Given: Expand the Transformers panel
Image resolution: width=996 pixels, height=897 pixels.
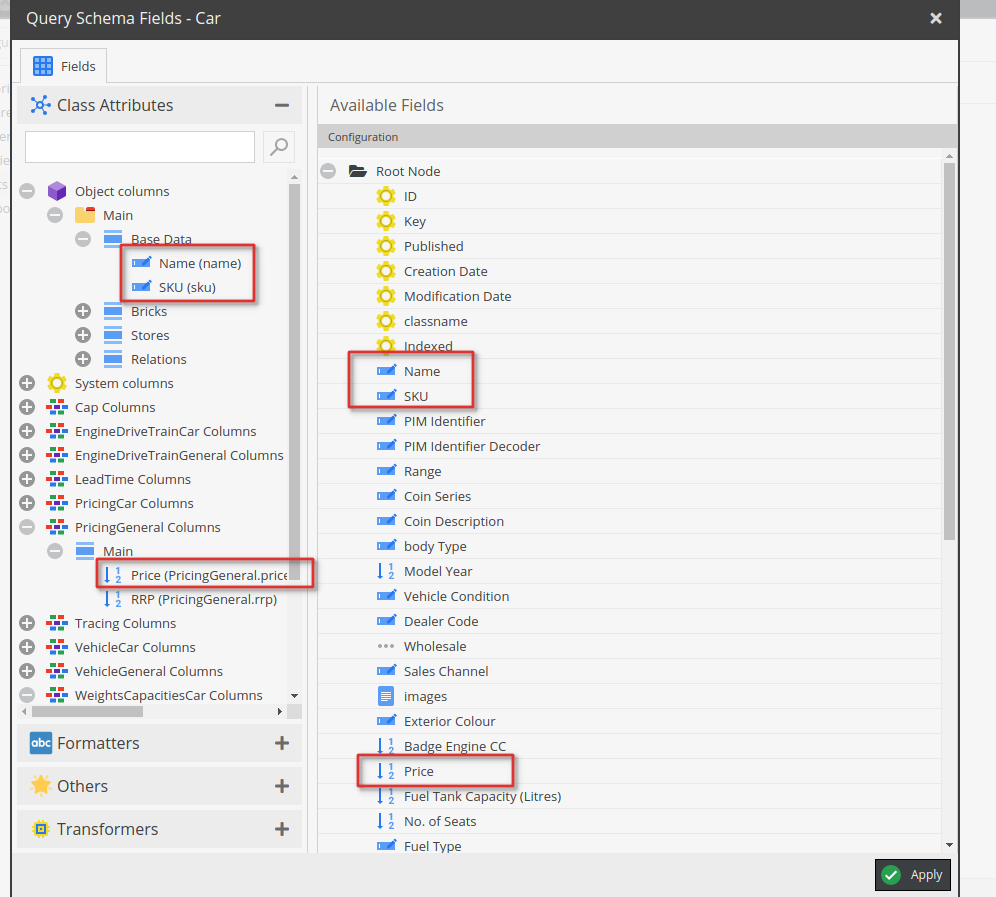Looking at the screenshot, I should tap(282, 829).
